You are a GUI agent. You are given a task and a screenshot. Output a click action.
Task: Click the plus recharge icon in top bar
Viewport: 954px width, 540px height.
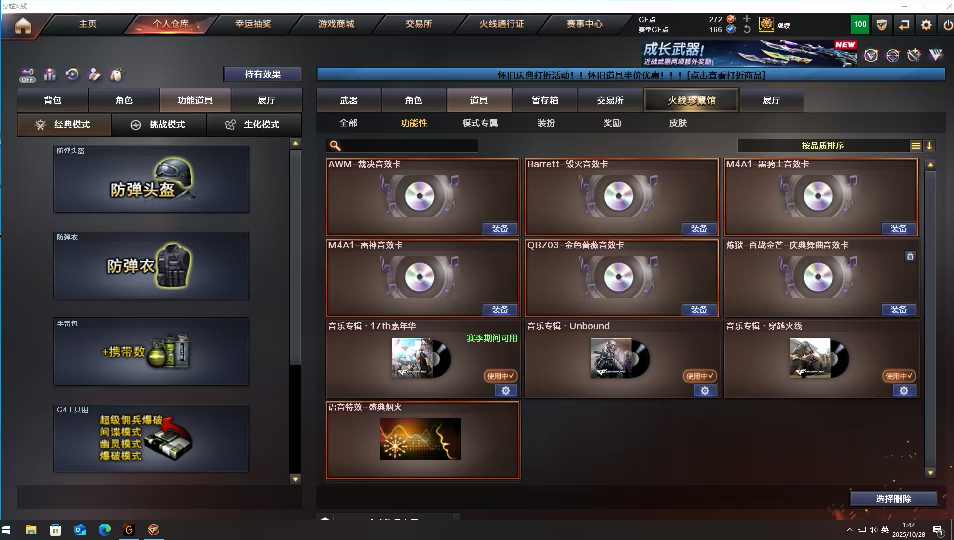coord(747,19)
